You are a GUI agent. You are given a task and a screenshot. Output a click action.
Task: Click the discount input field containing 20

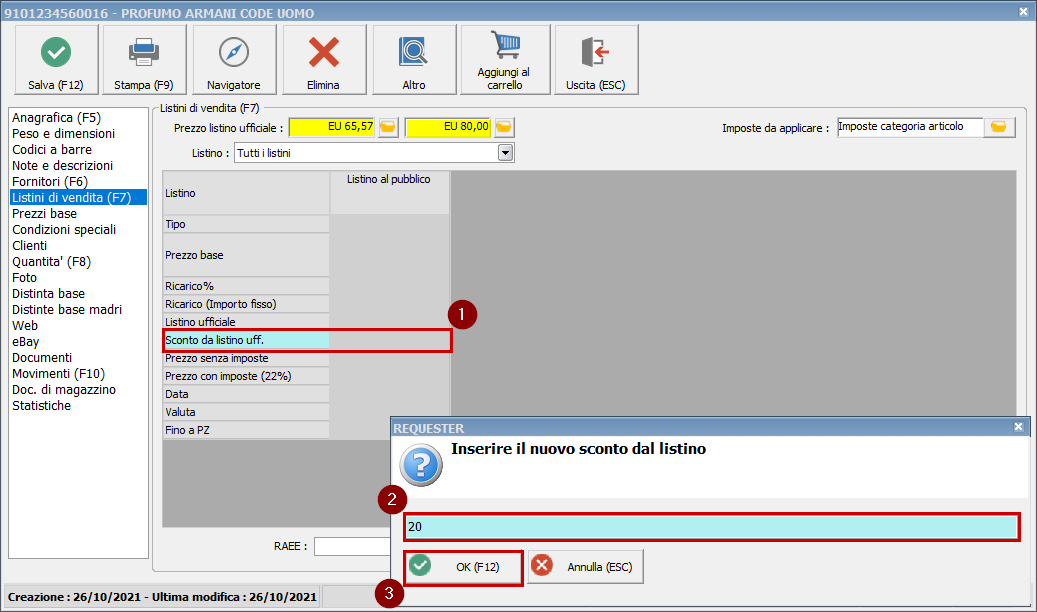[x=711, y=527]
